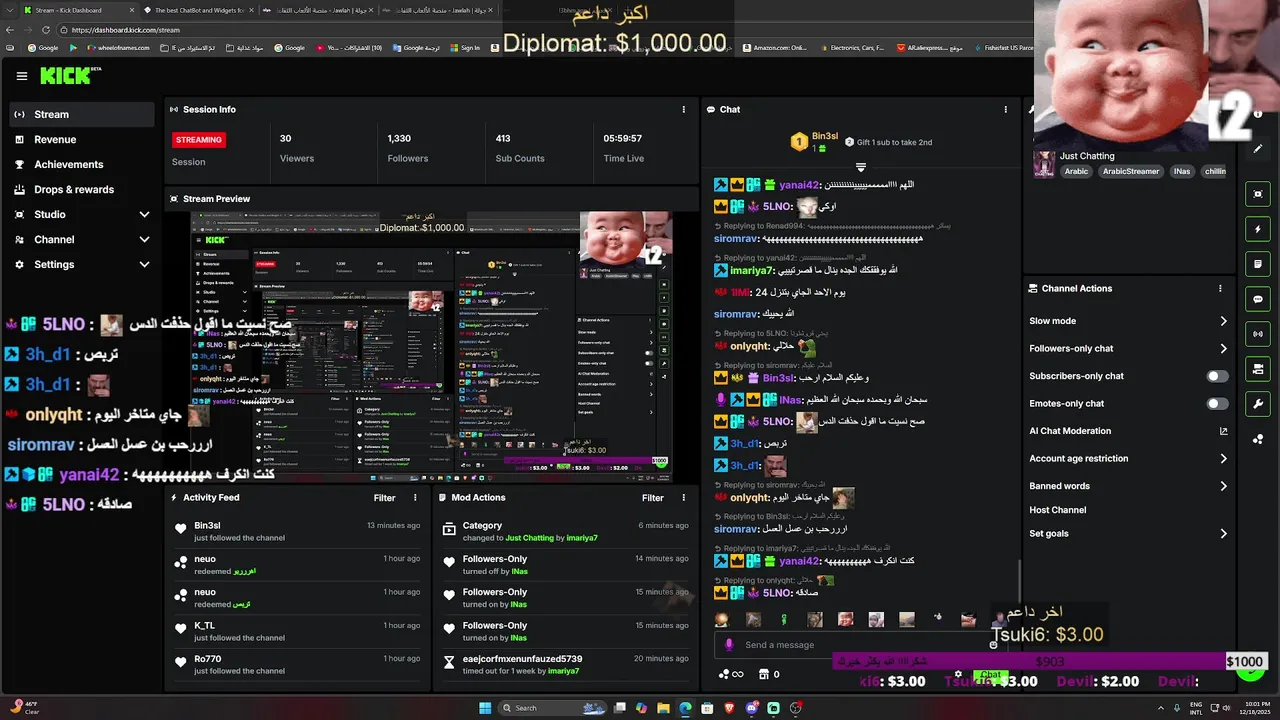Image resolution: width=1280 pixels, height=720 pixels.
Task: Open Achievements page in sidebar
Action: click(82, 164)
